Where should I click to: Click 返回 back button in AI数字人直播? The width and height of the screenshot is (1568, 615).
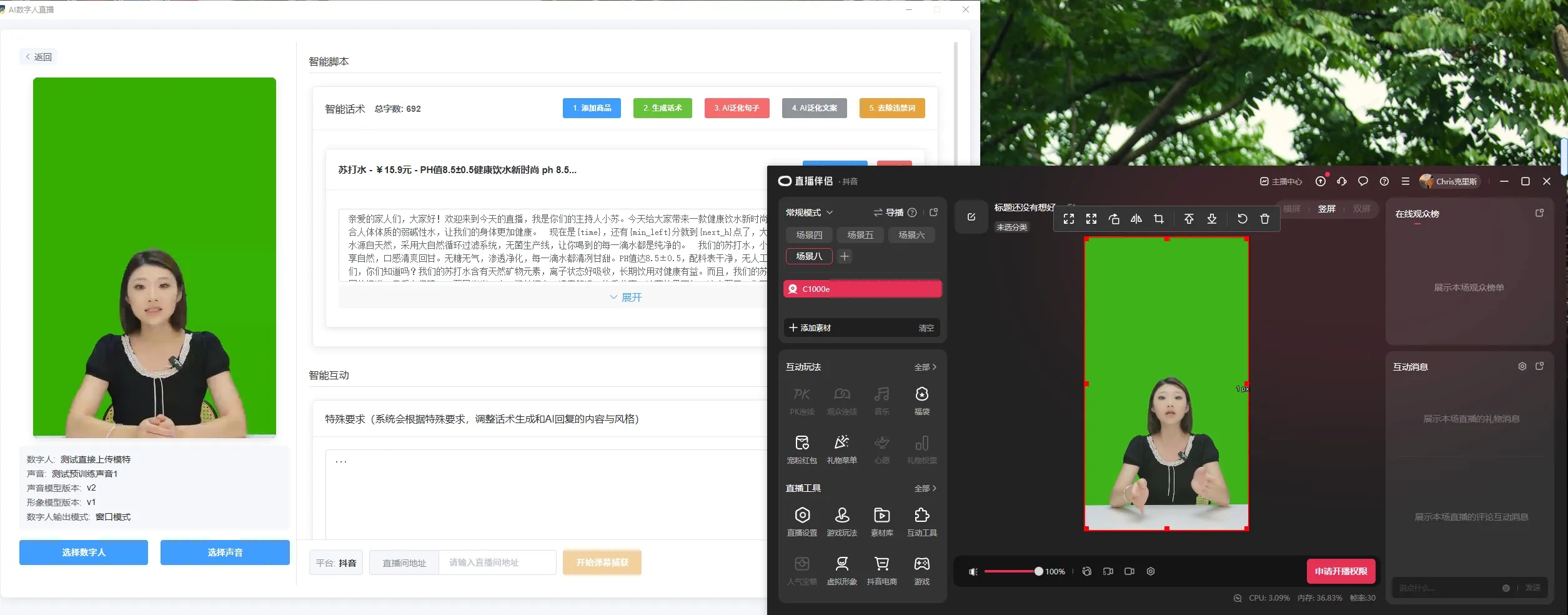coord(38,57)
